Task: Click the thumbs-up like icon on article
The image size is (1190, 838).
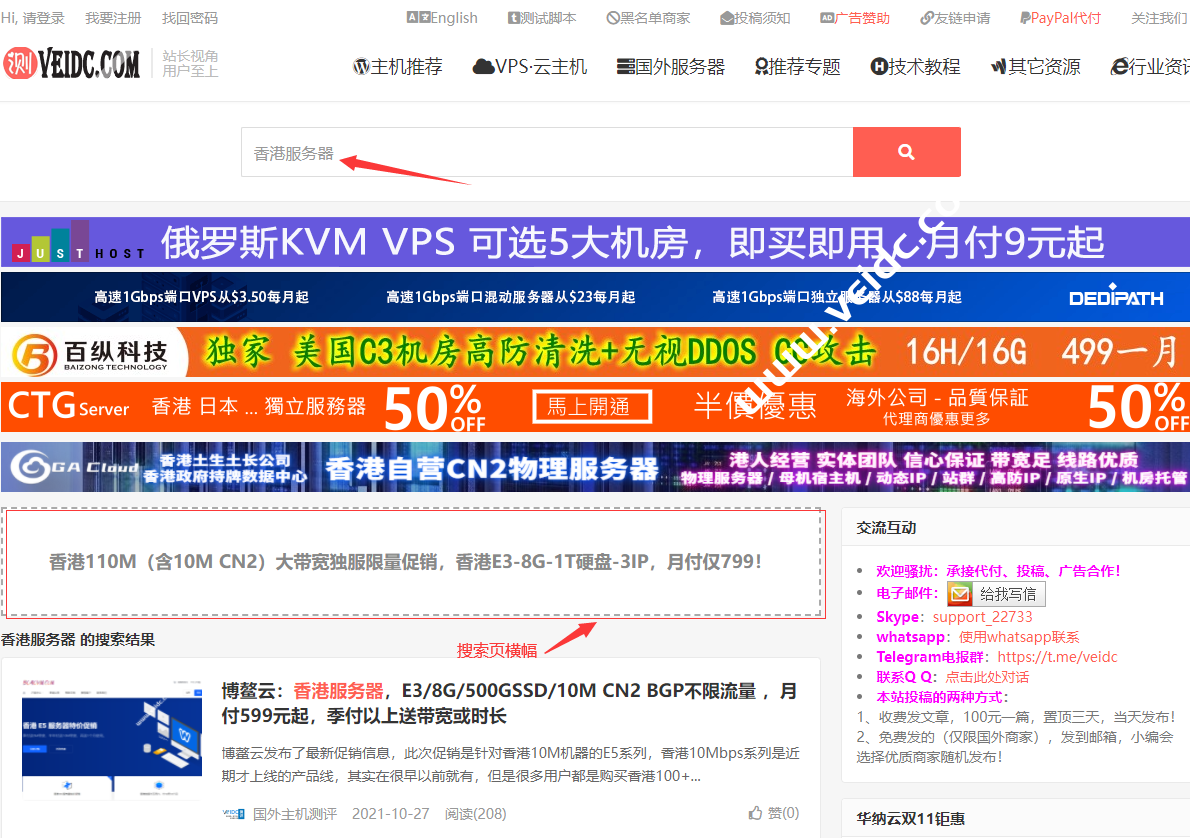Action: click(756, 813)
